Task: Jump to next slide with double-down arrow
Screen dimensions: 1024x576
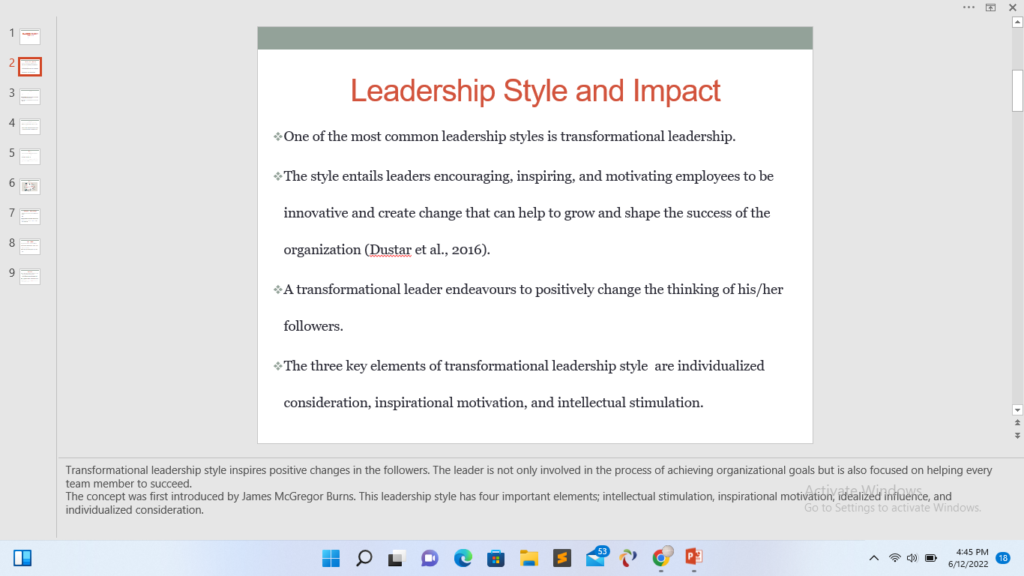Action: (x=1017, y=436)
